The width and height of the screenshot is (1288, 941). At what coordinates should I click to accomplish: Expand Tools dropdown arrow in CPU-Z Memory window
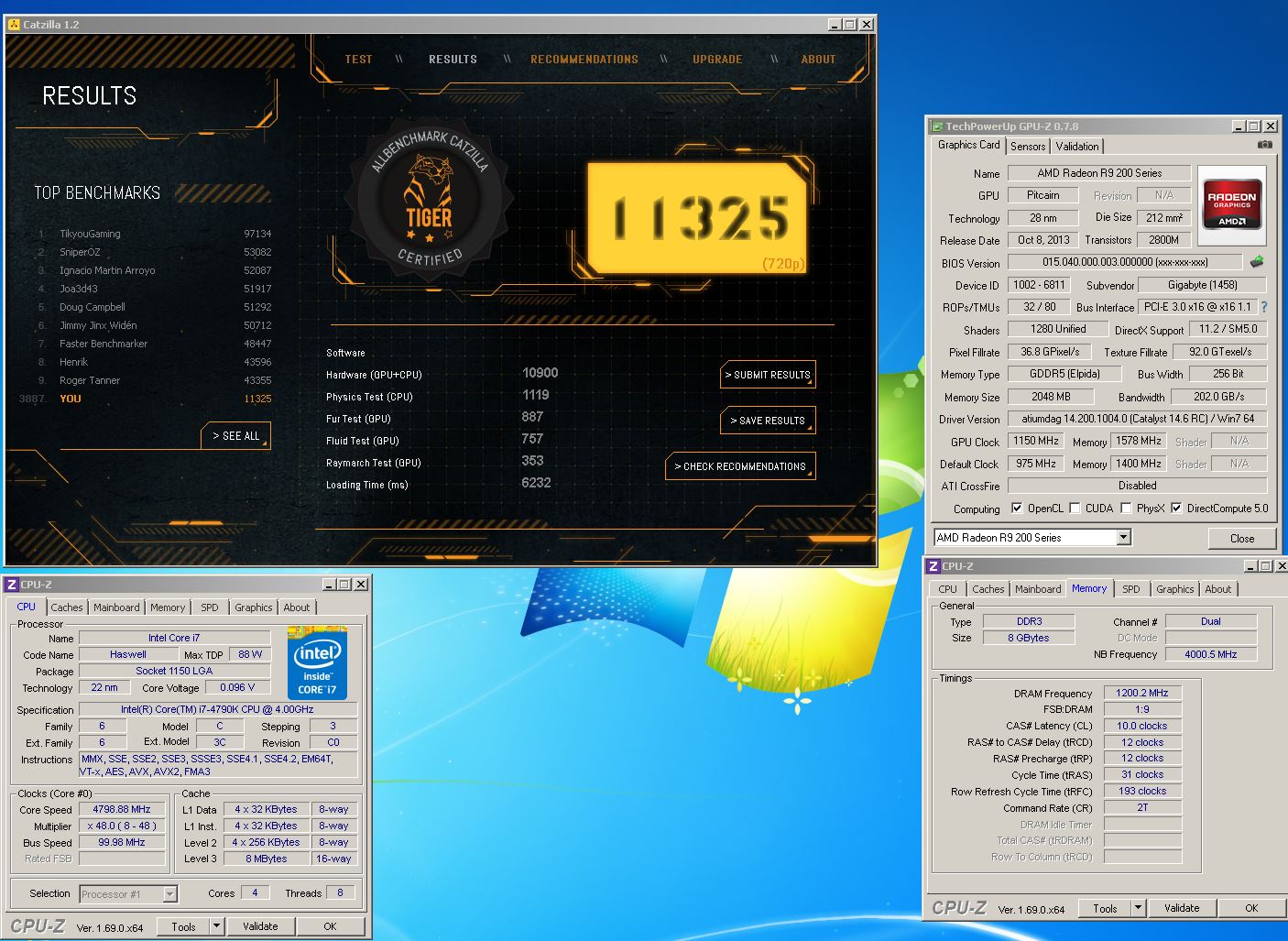1139,908
